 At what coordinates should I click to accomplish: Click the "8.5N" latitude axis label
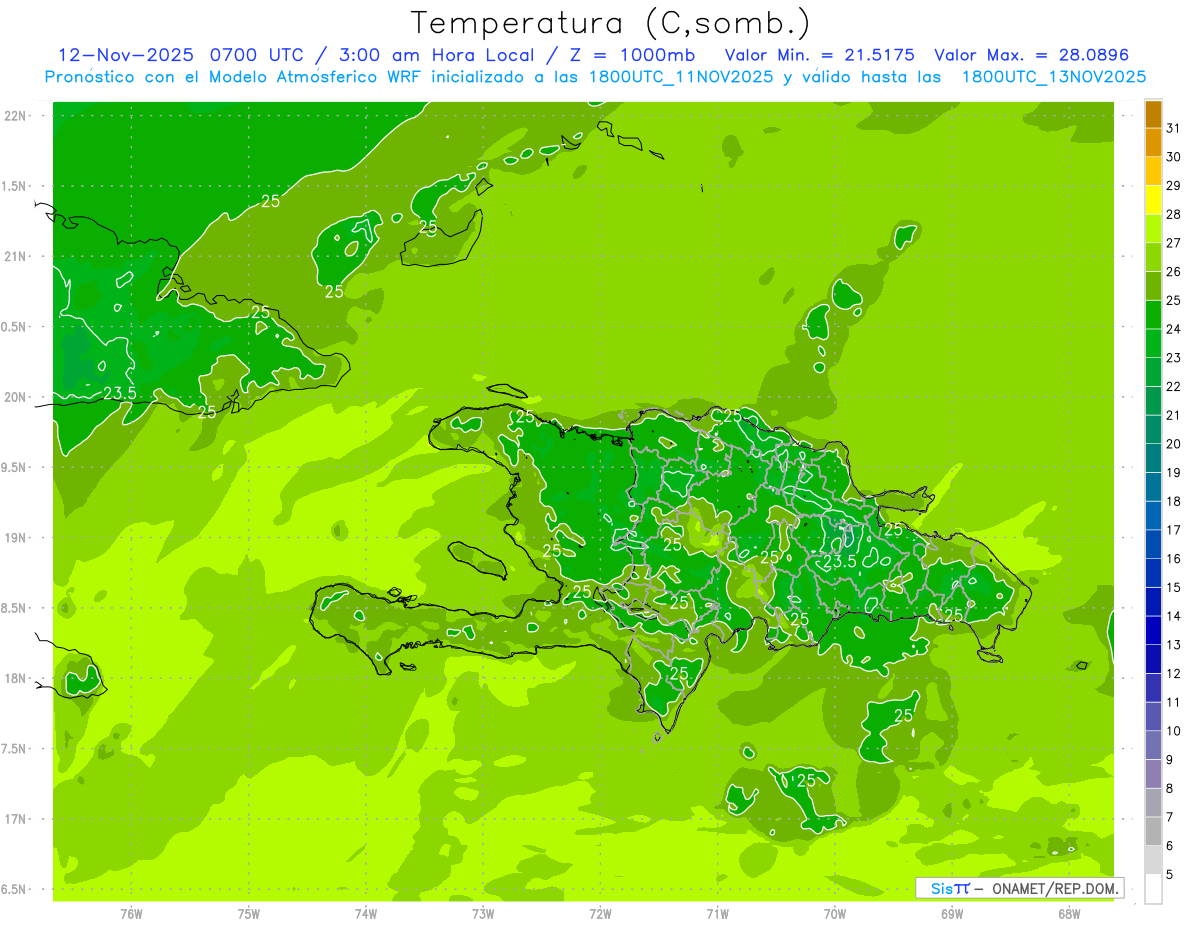click(14, 608)
